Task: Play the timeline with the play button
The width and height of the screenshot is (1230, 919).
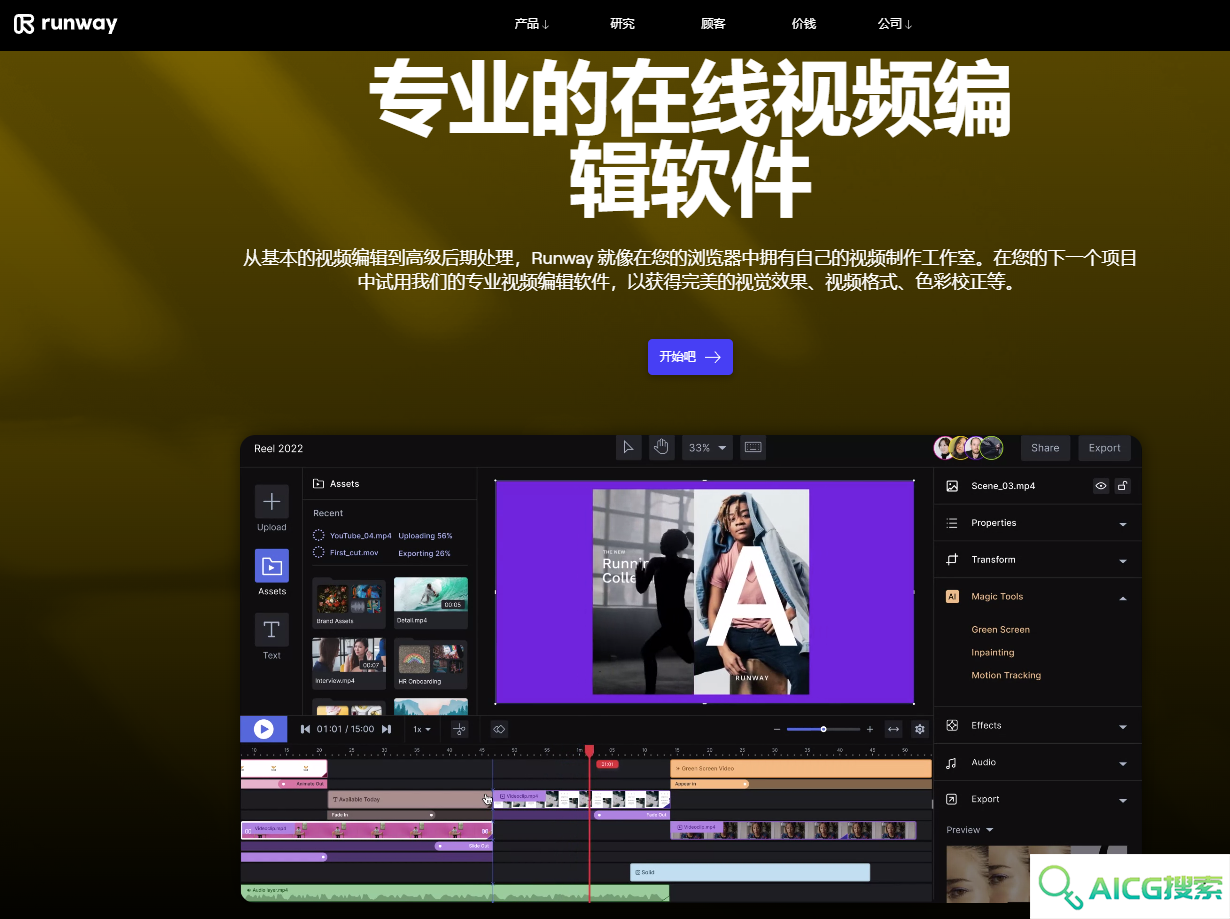Action: [x=263, y=729]
